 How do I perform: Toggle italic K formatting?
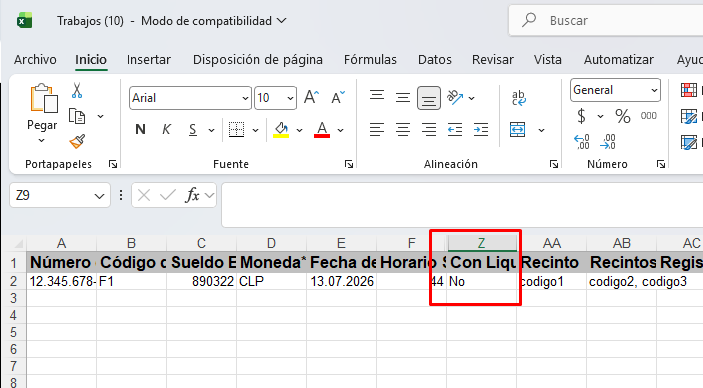point(166,130)
